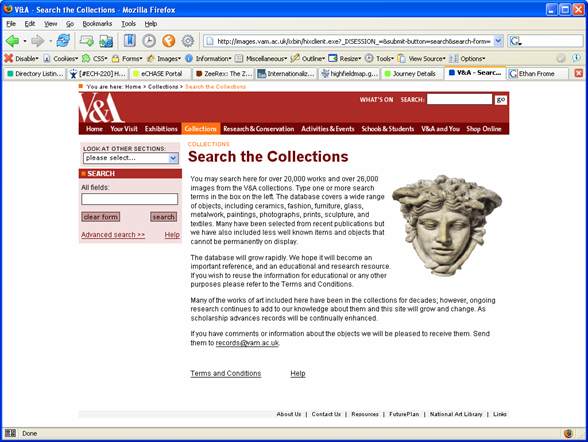
Task: Click the Medusa head sculpture image
Action: tap(447, 225)
